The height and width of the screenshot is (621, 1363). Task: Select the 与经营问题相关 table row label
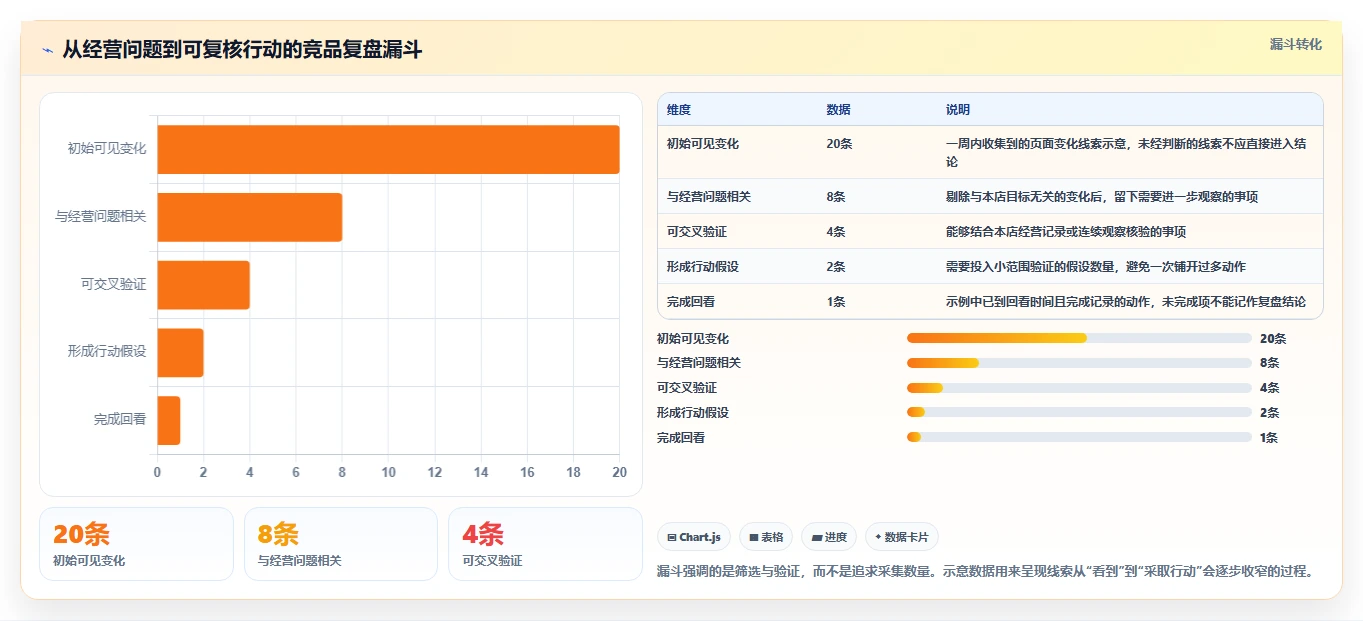pyautogui.click(x=709, y=197)
